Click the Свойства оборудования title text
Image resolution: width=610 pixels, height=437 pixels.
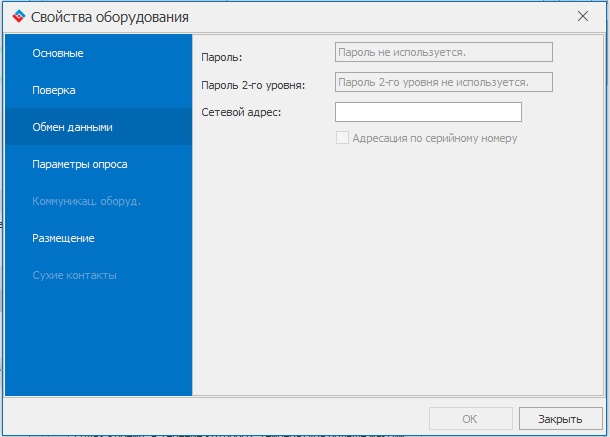(x=110, y=17)
